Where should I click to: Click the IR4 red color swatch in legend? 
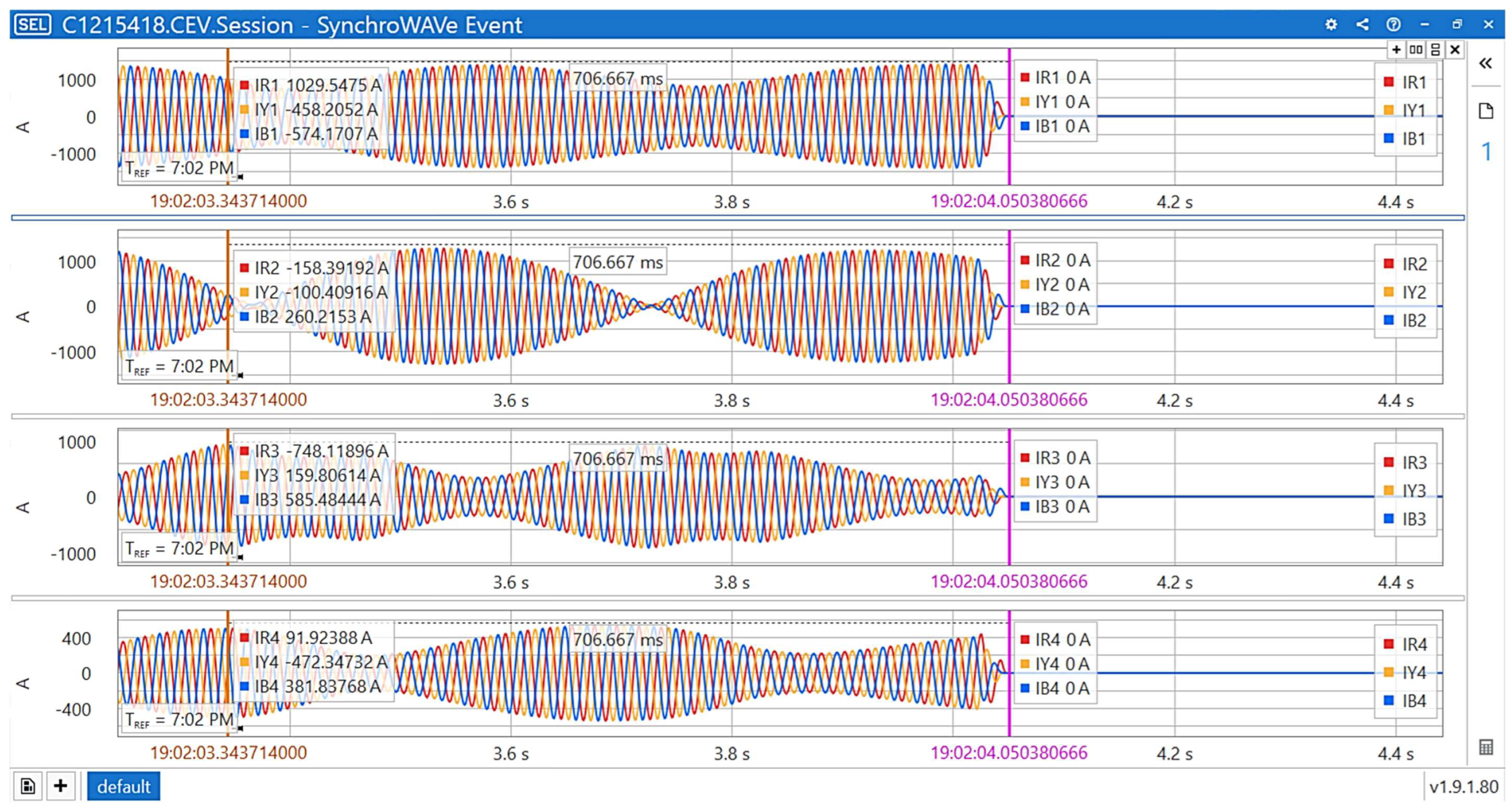click(1389, 644)
